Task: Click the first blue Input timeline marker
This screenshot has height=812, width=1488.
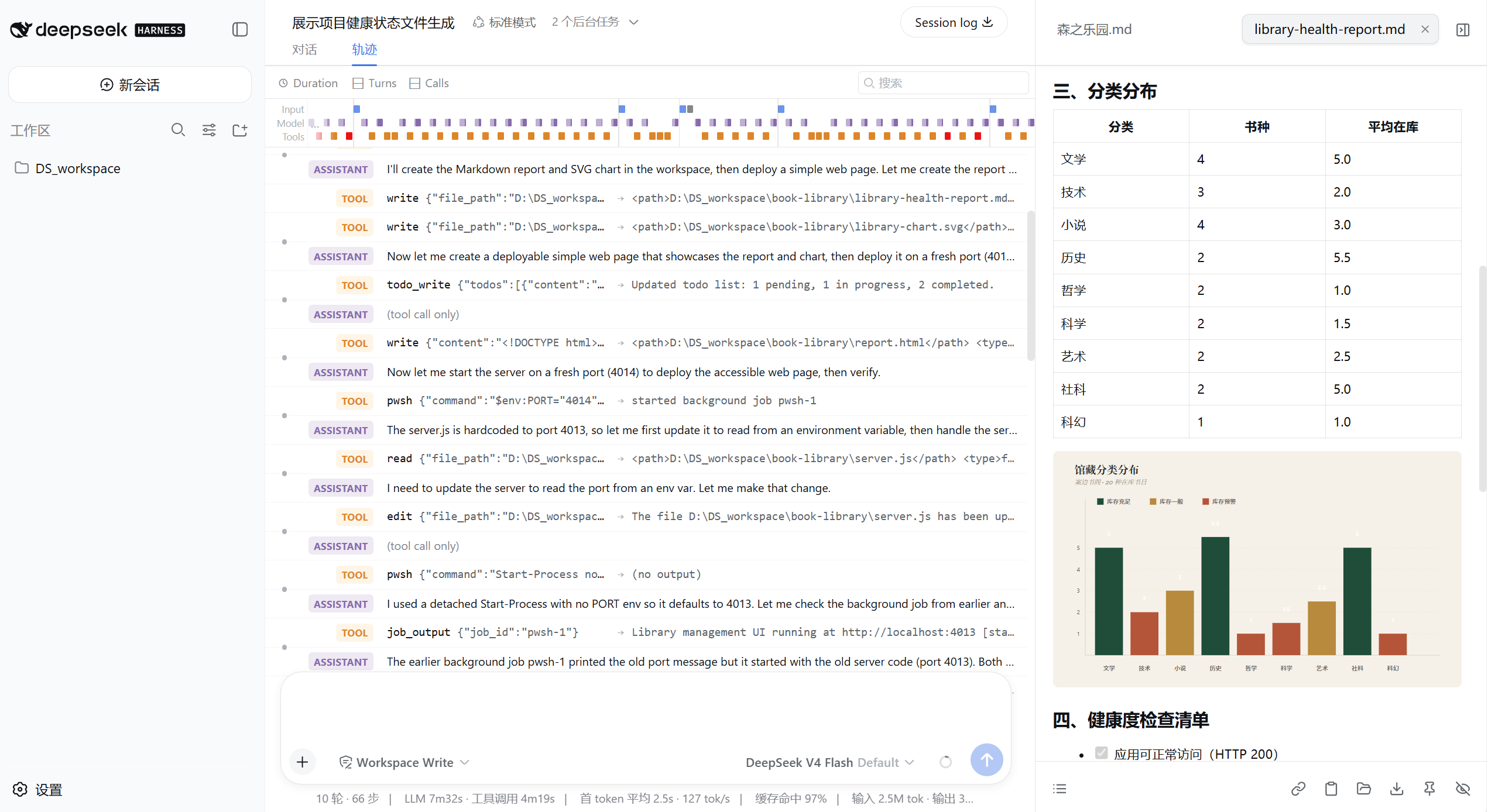Action: pyautogui.click(x=356, y=109)
